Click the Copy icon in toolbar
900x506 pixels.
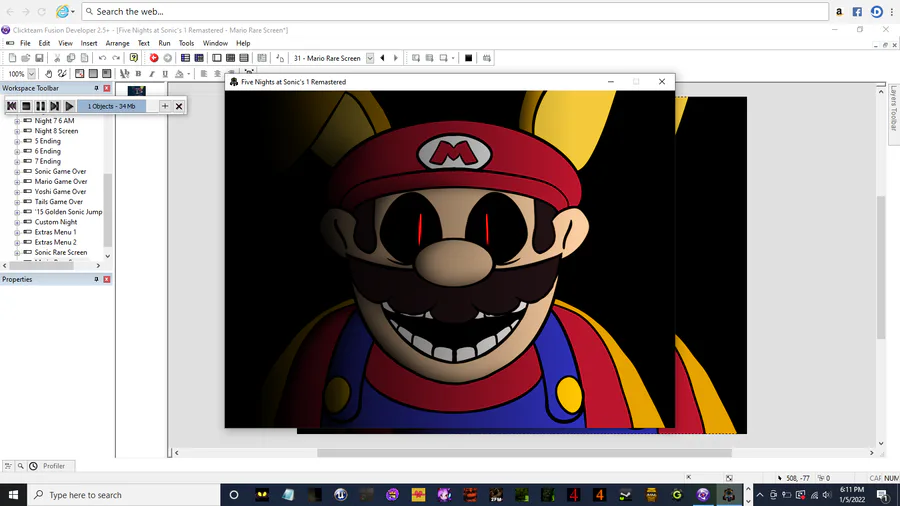pyautogui.click(x=71, y=58)
